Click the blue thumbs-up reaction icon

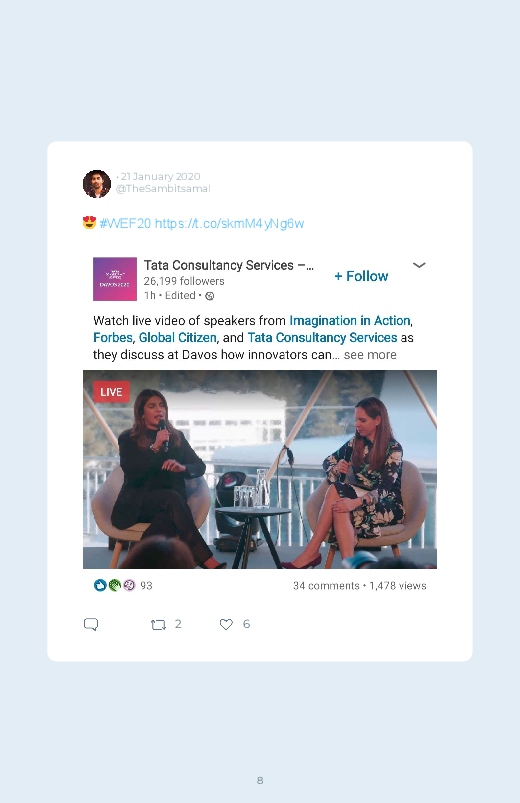[x=100, y=585]
